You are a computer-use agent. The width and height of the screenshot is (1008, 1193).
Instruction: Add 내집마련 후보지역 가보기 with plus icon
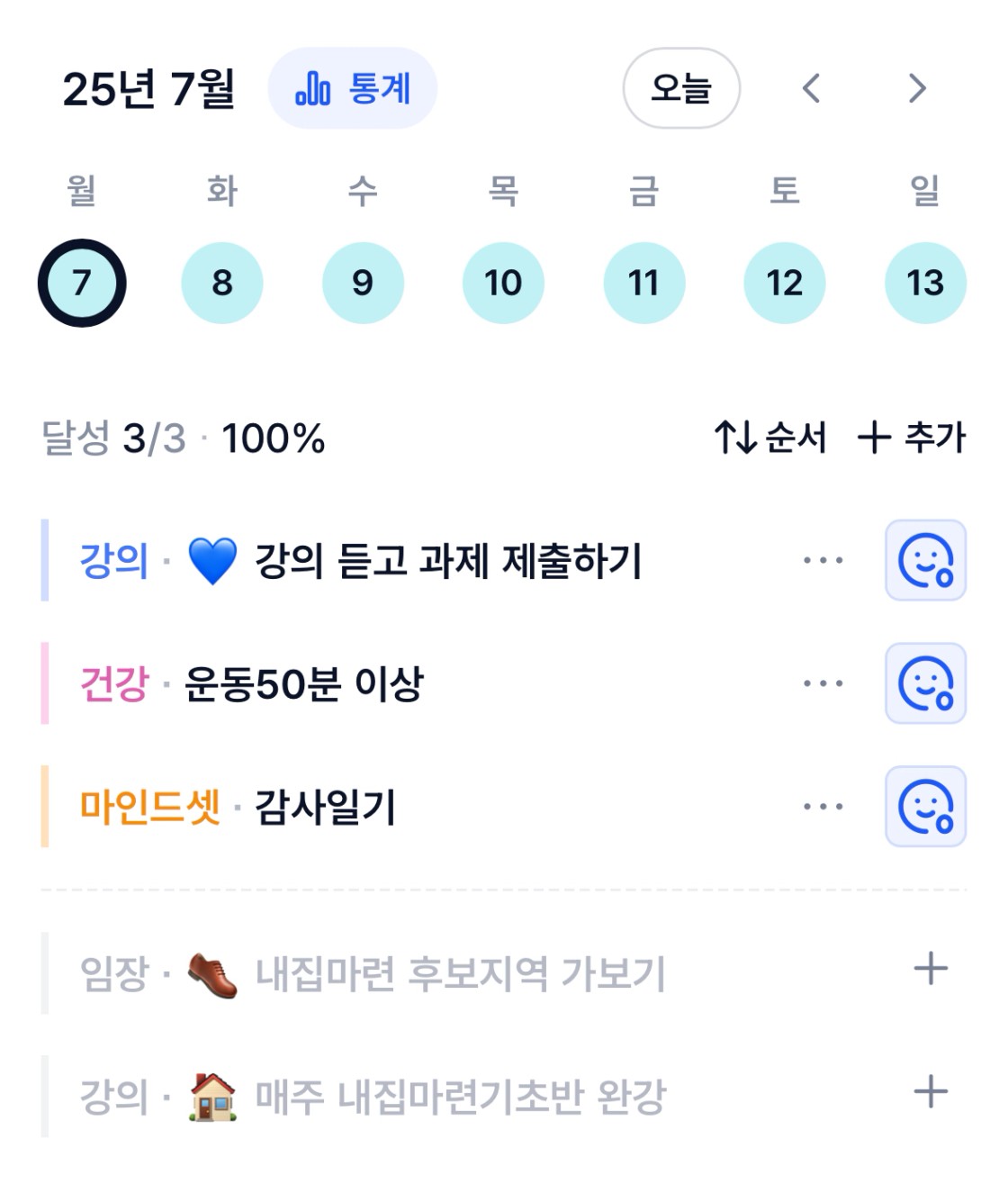(x=931, y=969)
